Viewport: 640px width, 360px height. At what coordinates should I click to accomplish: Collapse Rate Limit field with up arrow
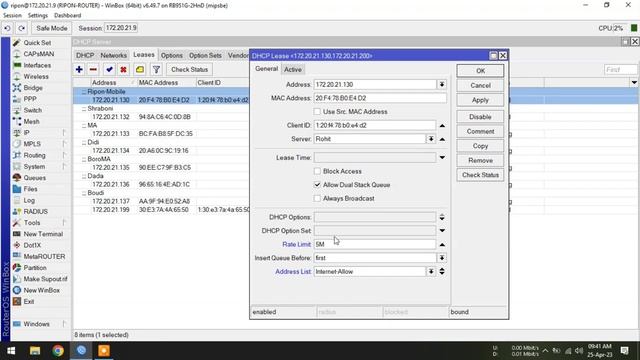pos(442,244)
